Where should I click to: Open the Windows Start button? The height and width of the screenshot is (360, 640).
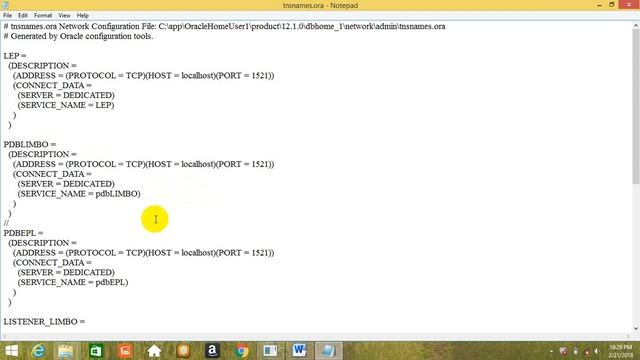pyautogui.click(x=11, y=351)
